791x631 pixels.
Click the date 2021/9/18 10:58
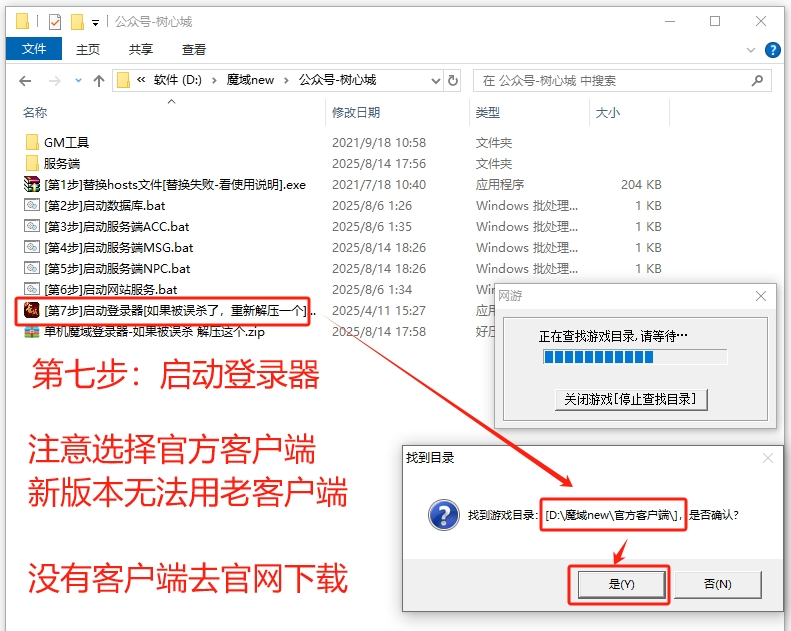coord(379,143)
